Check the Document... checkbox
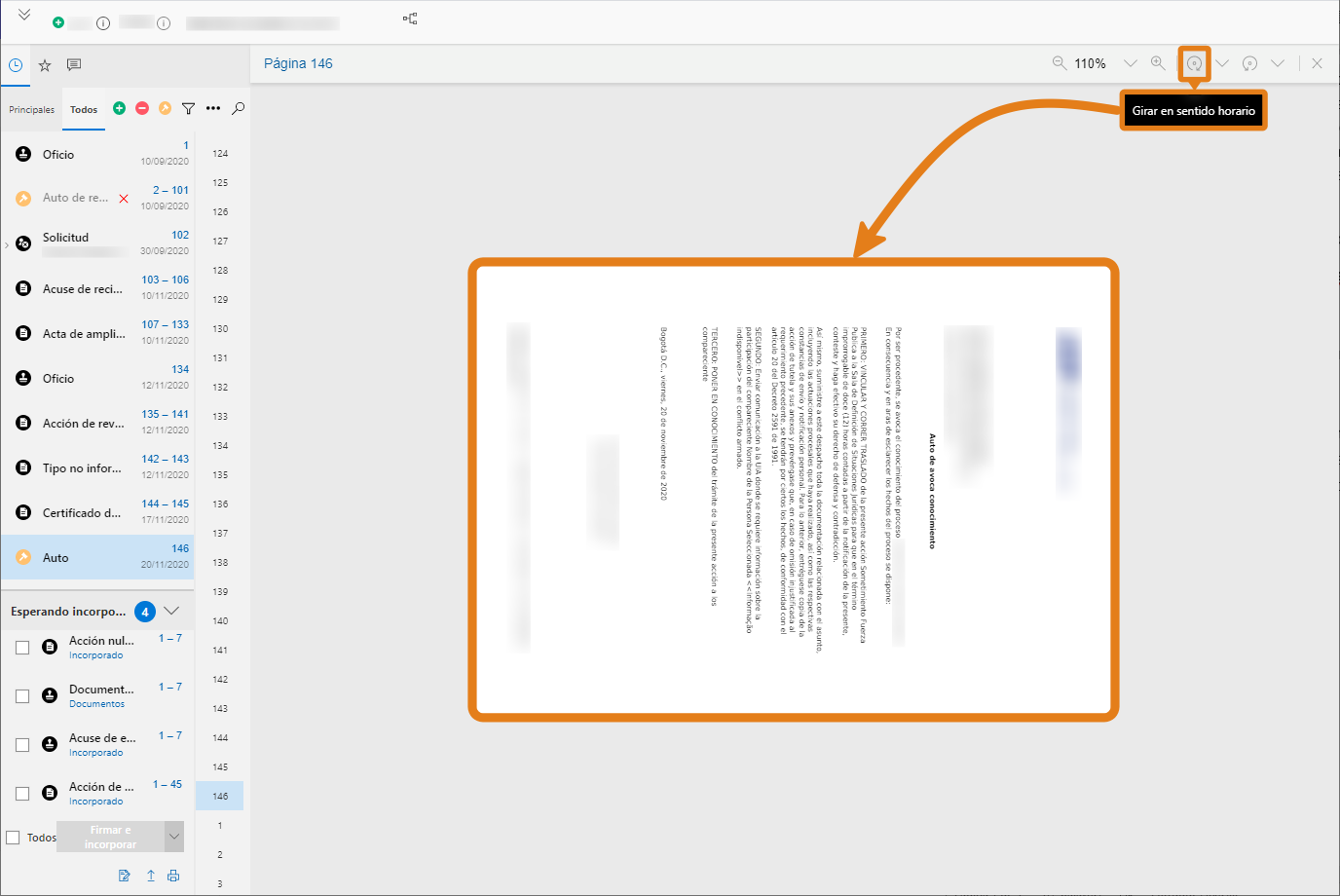This screenshot has width=1340, height=896. (22, 696)
